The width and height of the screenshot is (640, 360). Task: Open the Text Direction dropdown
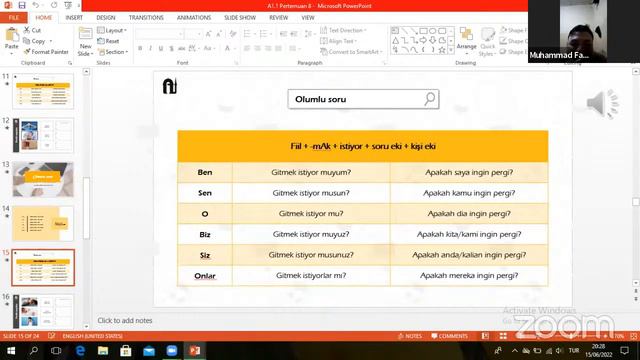pos(343,30)
